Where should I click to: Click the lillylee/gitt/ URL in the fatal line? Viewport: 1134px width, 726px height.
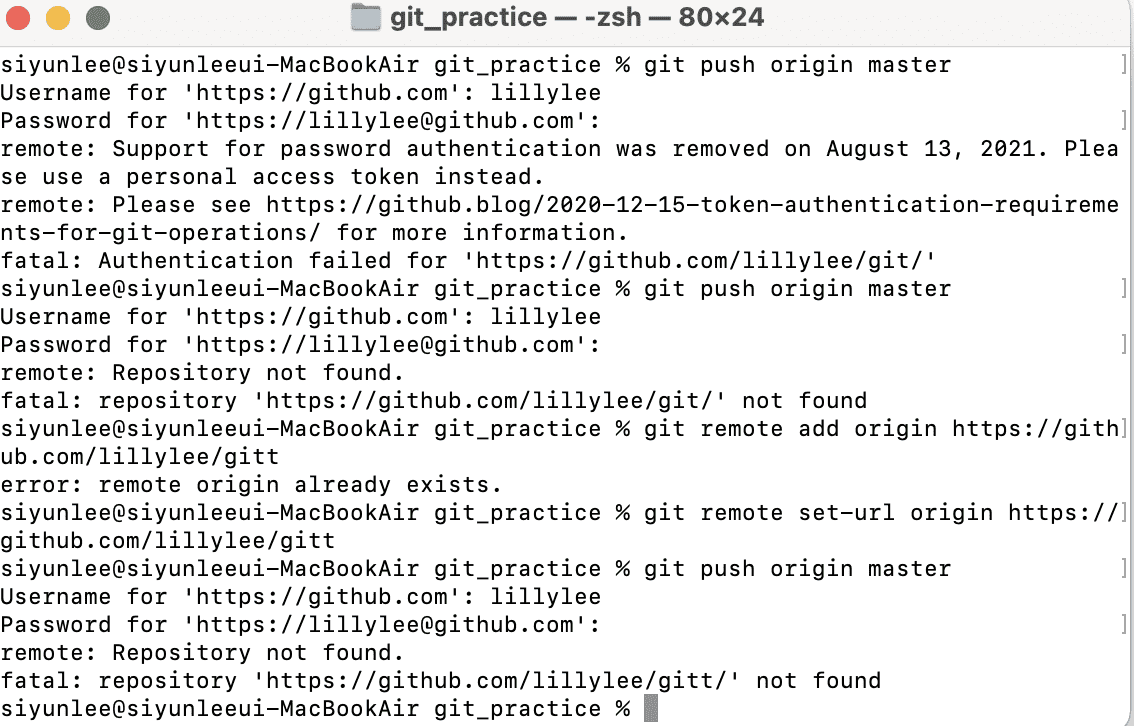pyautogui.click(x=496, y=681)
